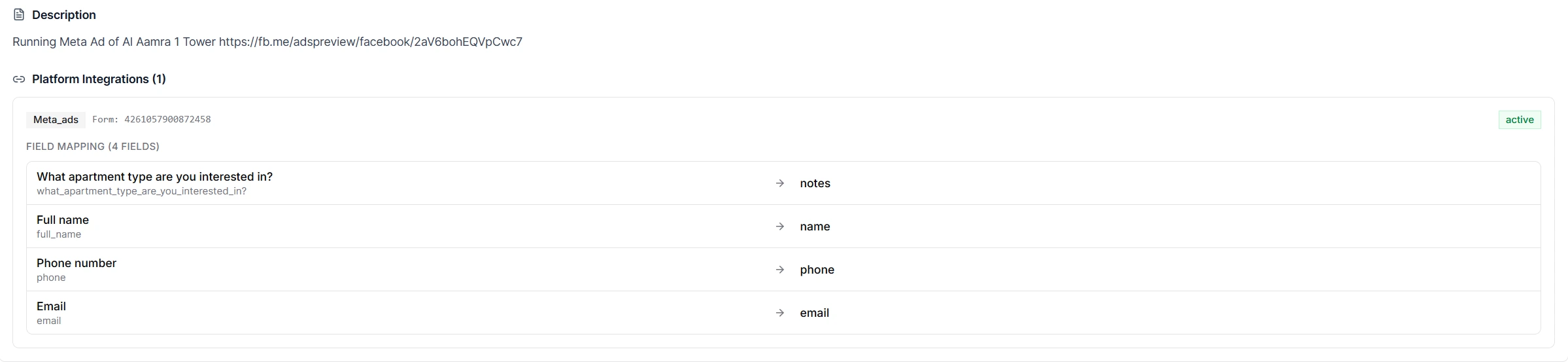Click the arrow icon beside email mapping
This screenshot has width=1568, height=362.
point(779,313)
